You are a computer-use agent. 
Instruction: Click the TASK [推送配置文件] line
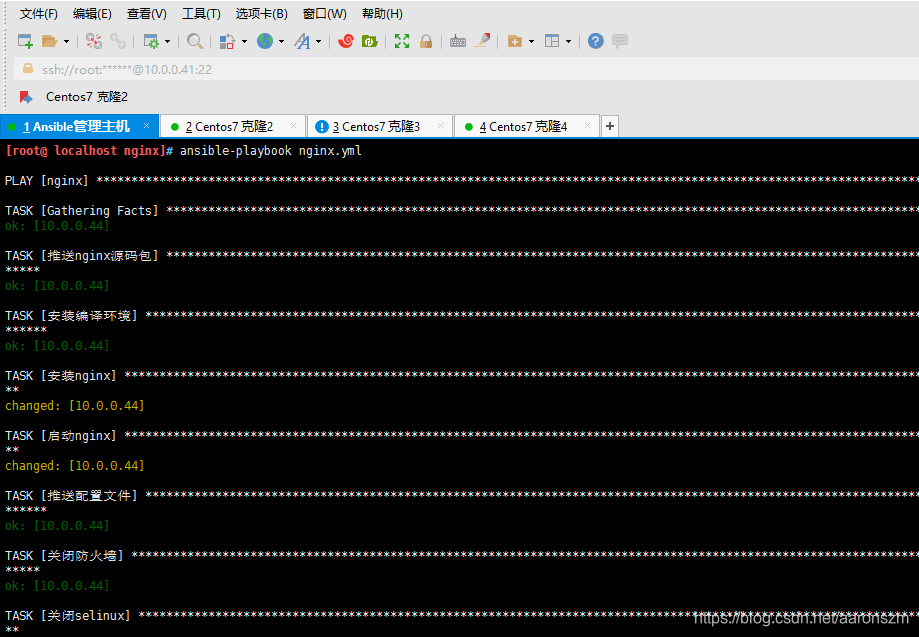(462, 496)
